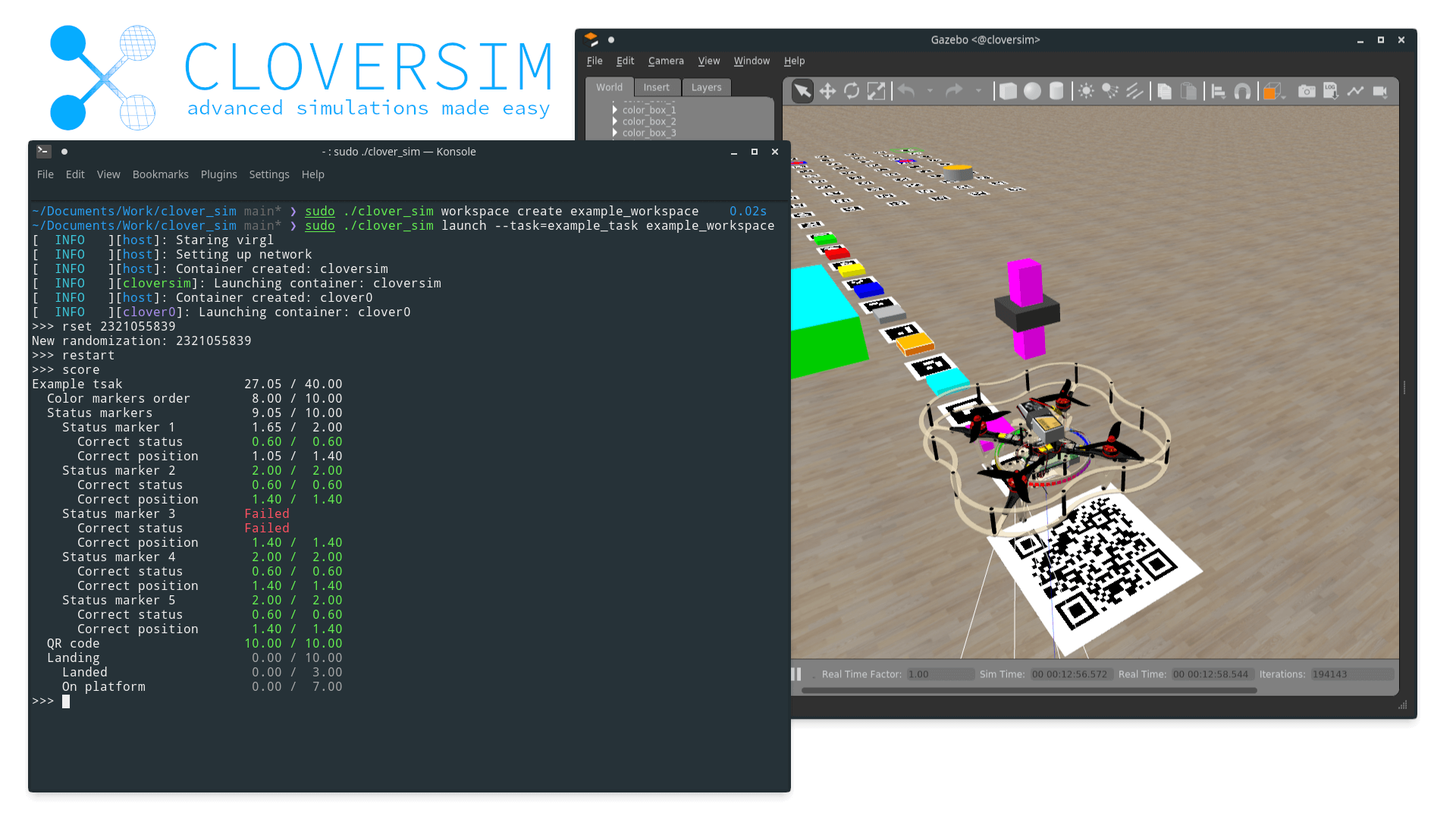Add a spot light to the world
Image resolution: width=1456 pixels, height=819 pixels.
[1109, 91]
